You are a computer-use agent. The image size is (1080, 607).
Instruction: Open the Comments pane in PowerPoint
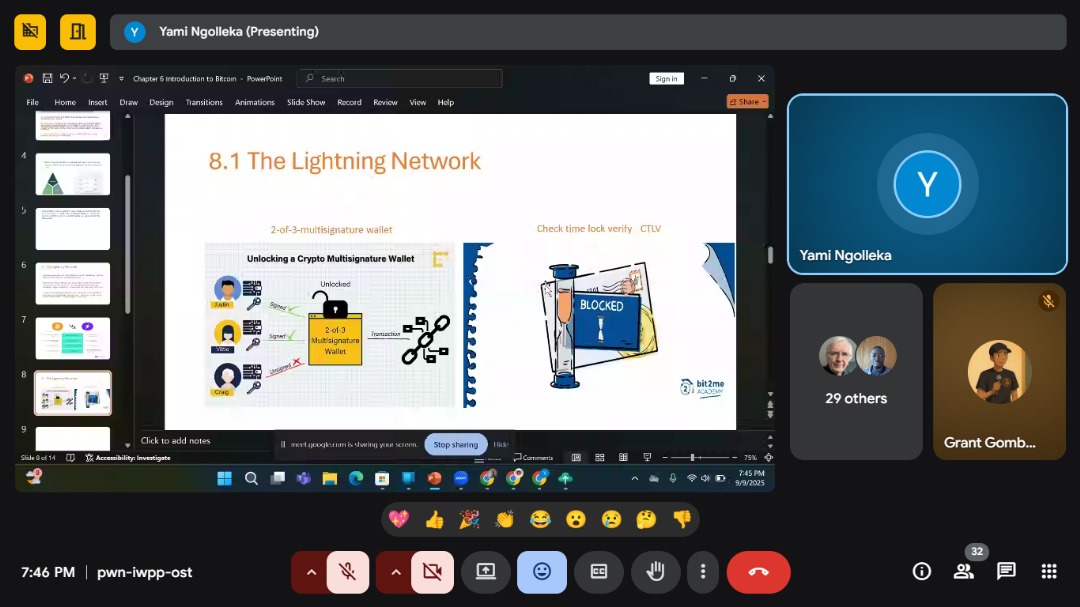click(534, 457)
